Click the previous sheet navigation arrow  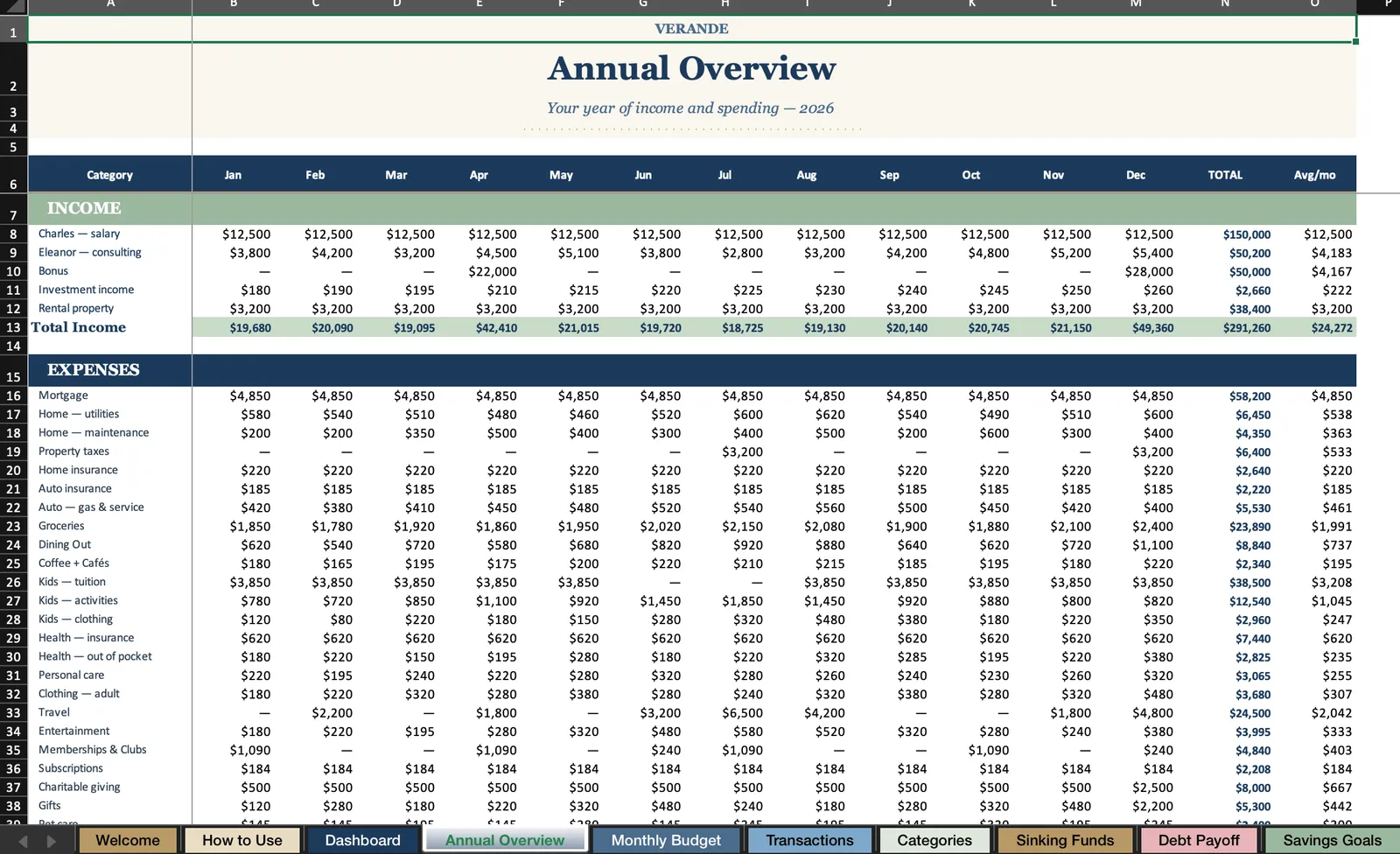click(x=23, y=841)
